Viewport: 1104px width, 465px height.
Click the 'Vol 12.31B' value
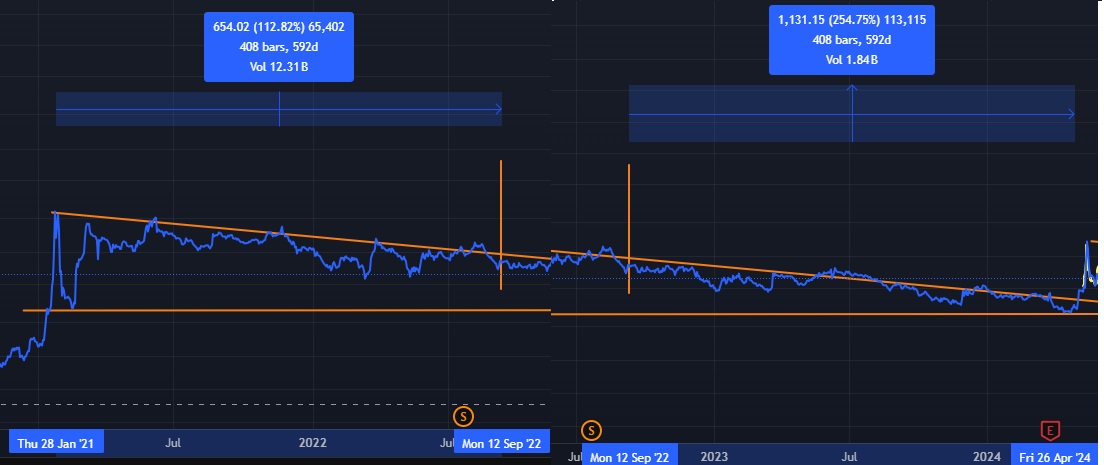(279, 66)
